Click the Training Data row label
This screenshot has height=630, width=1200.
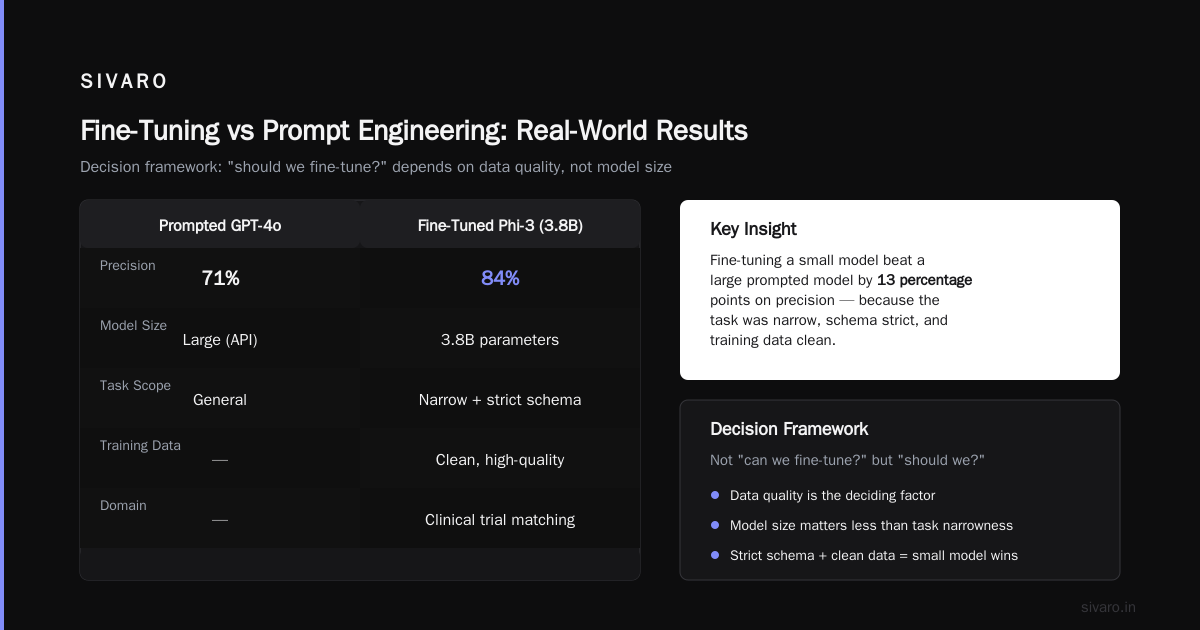[x=140, y=446]
